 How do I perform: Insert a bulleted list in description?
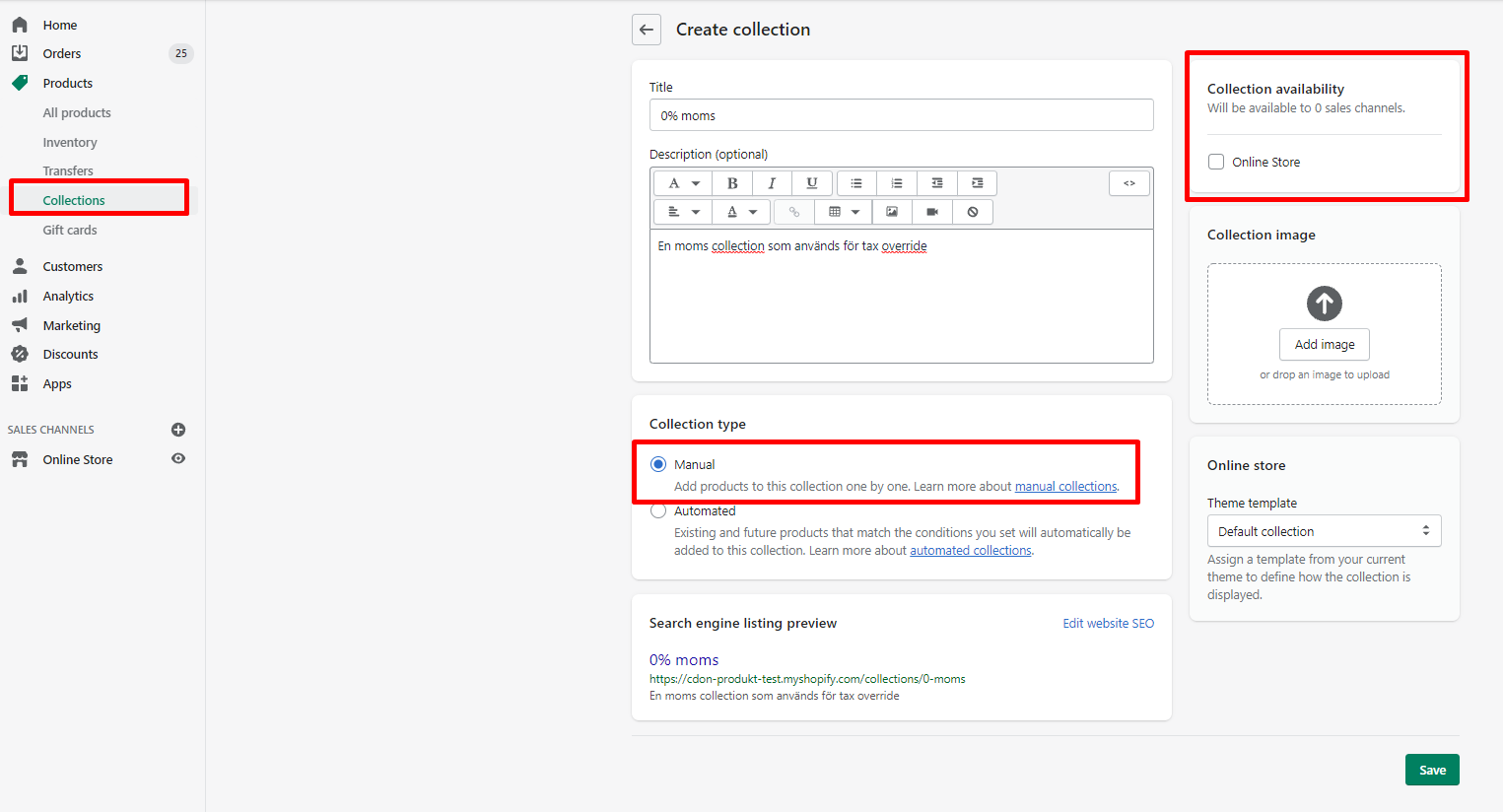(856, 183)
